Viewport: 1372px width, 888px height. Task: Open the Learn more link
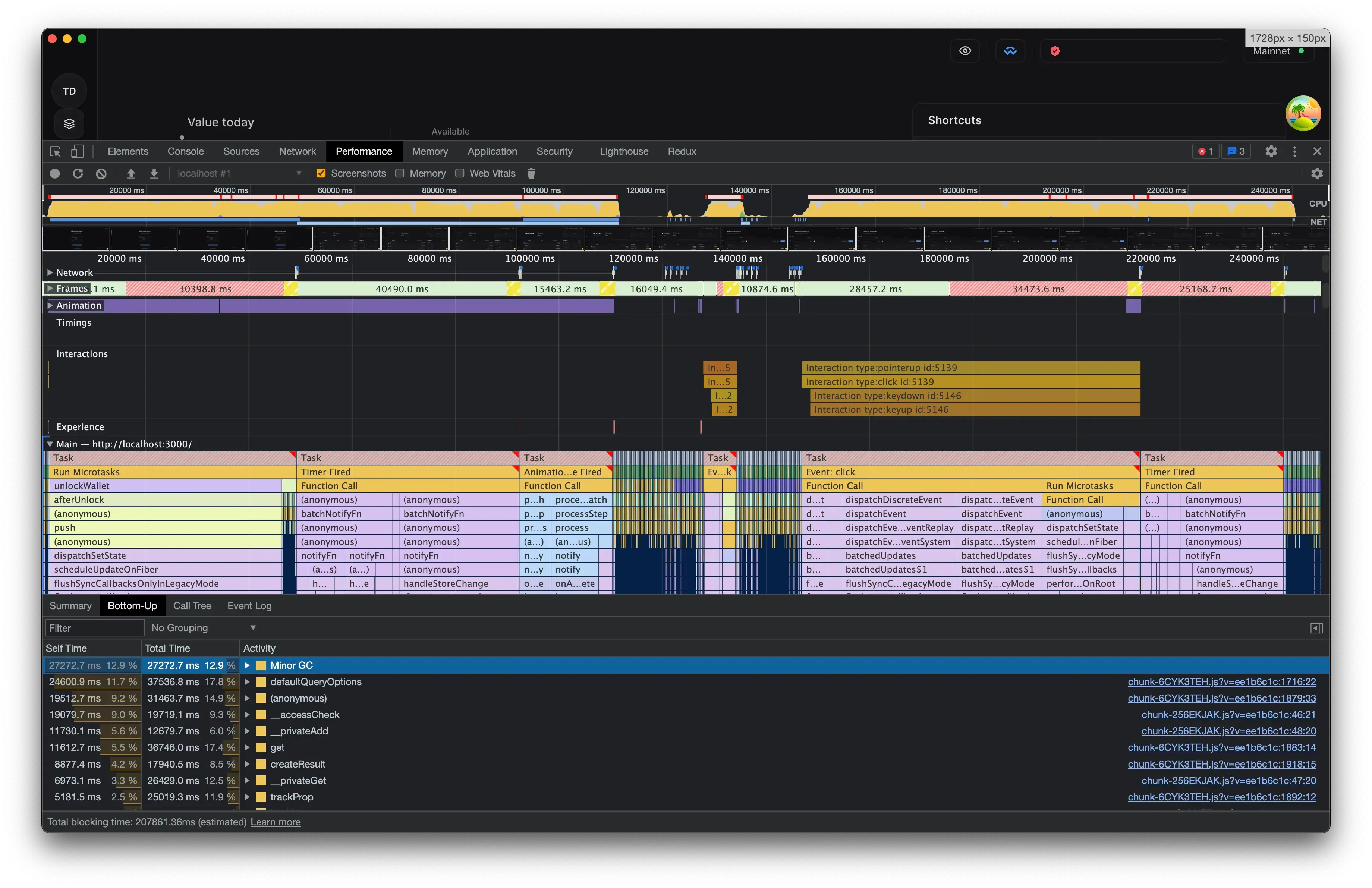(x=276, y=822)
